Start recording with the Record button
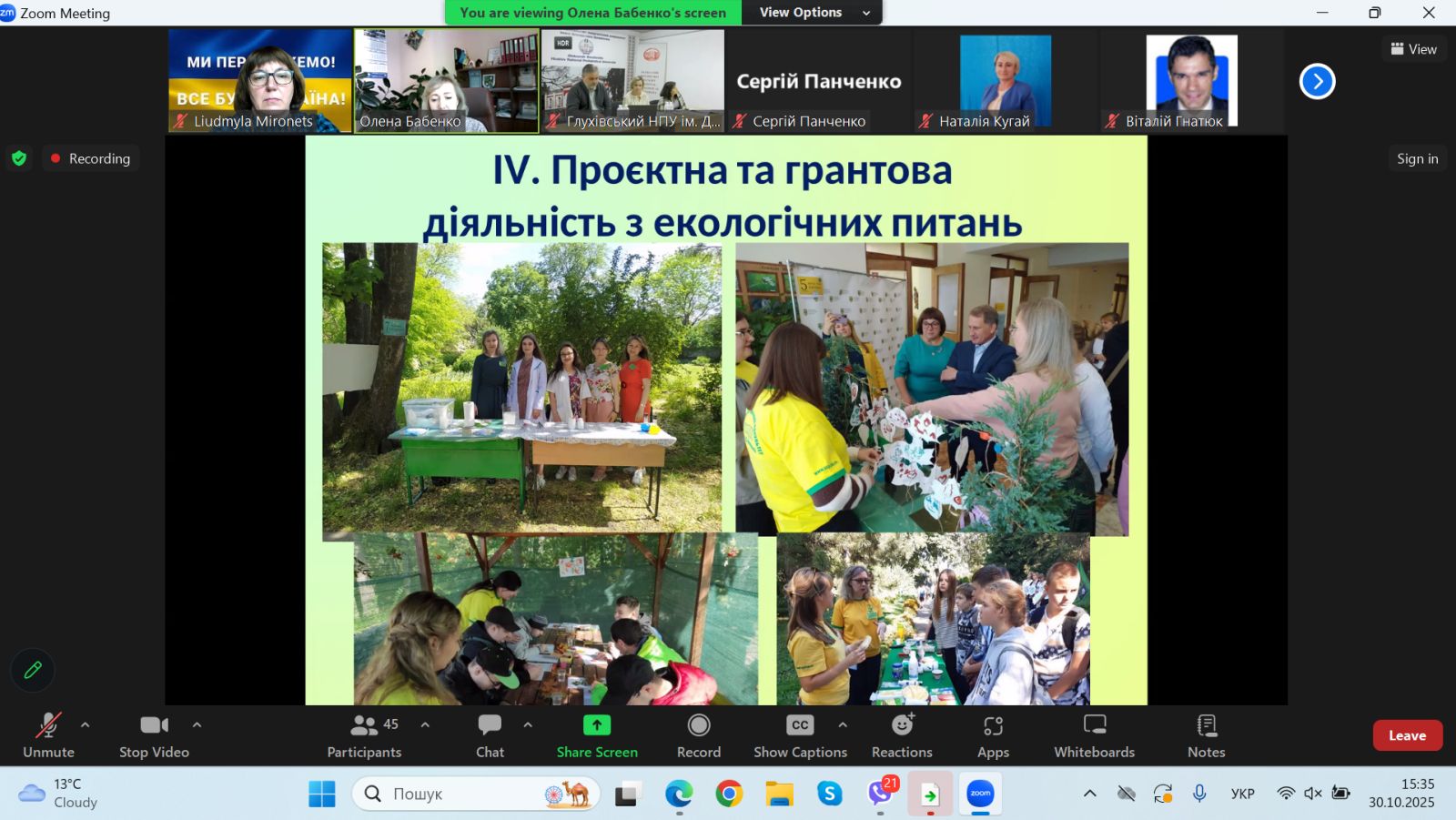This screenshot has height=820, width=1456. click(699, 735)
